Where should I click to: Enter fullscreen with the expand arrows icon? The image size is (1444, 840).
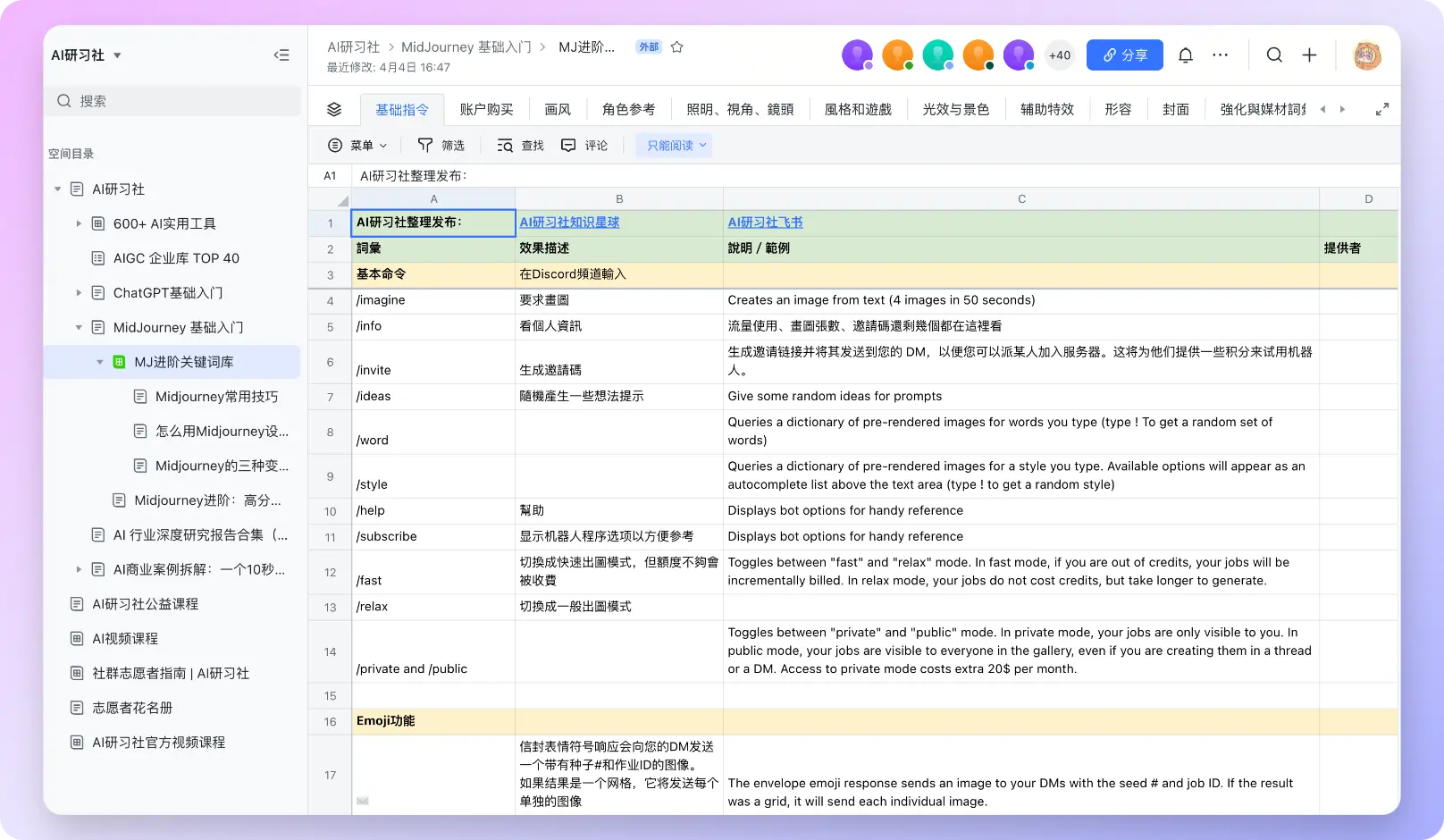click(1381, 109)
